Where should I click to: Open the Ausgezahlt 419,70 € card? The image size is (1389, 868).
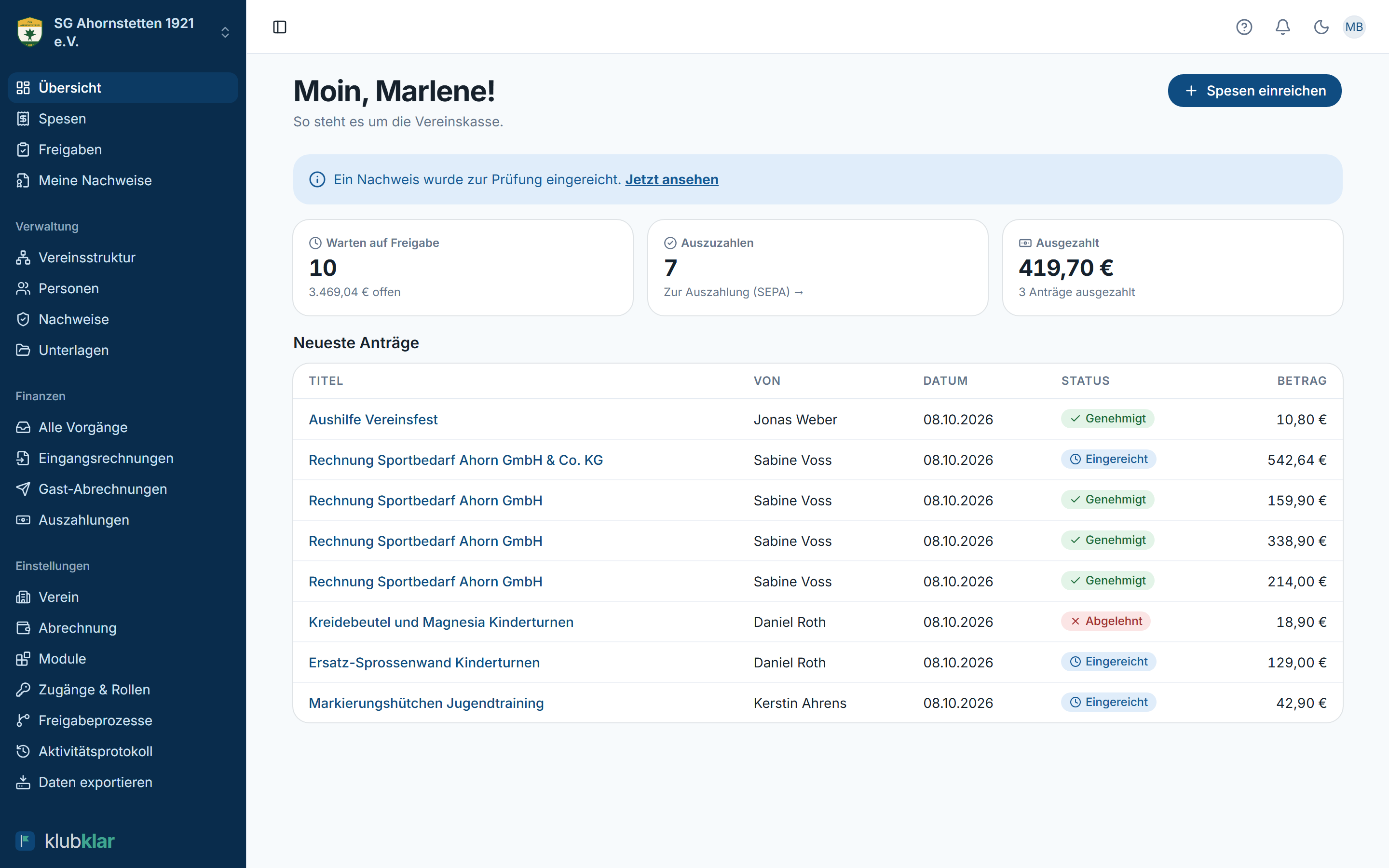(x=1172, y=268)
